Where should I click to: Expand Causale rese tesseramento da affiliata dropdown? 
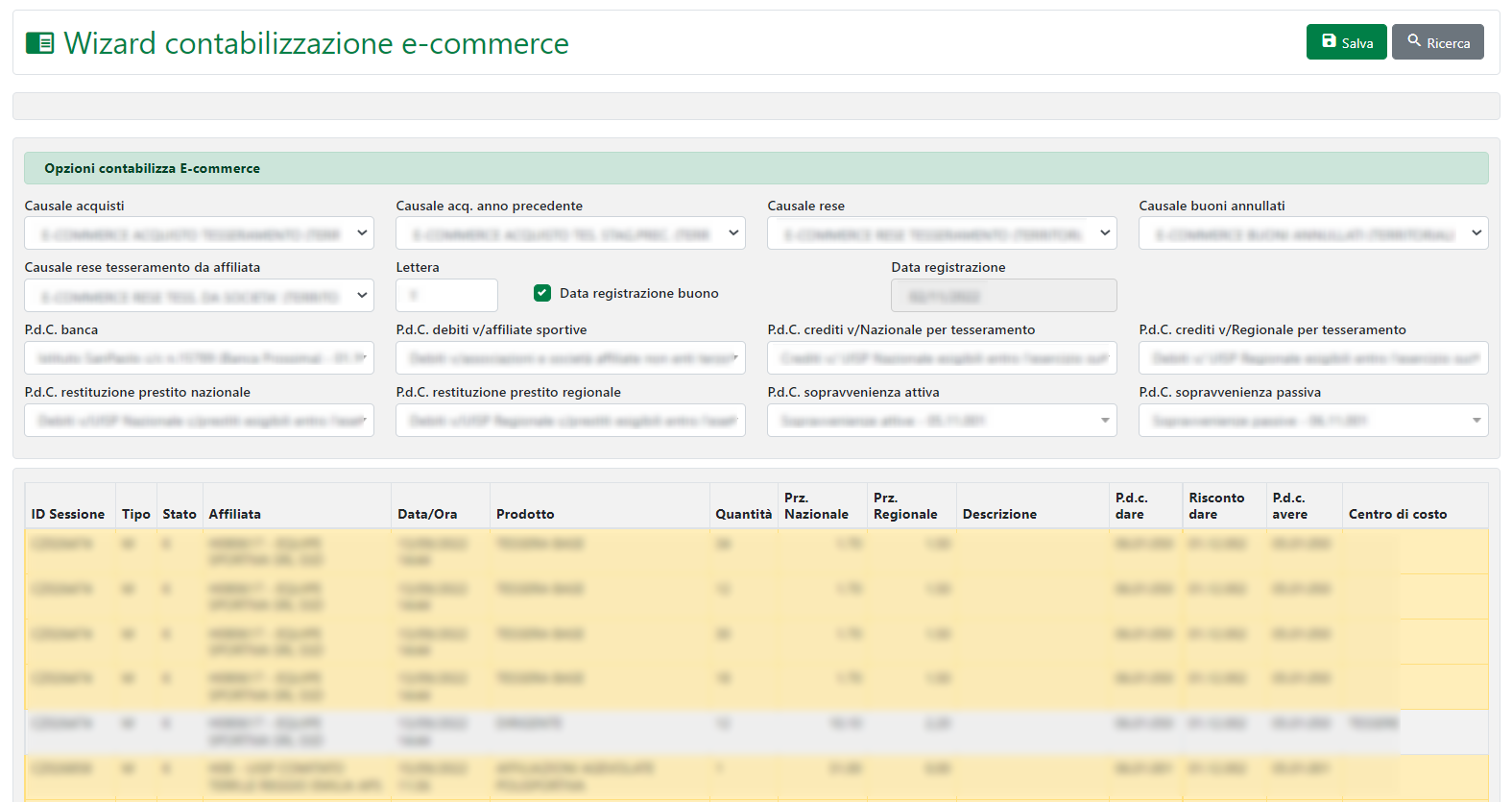pos(199,296)
